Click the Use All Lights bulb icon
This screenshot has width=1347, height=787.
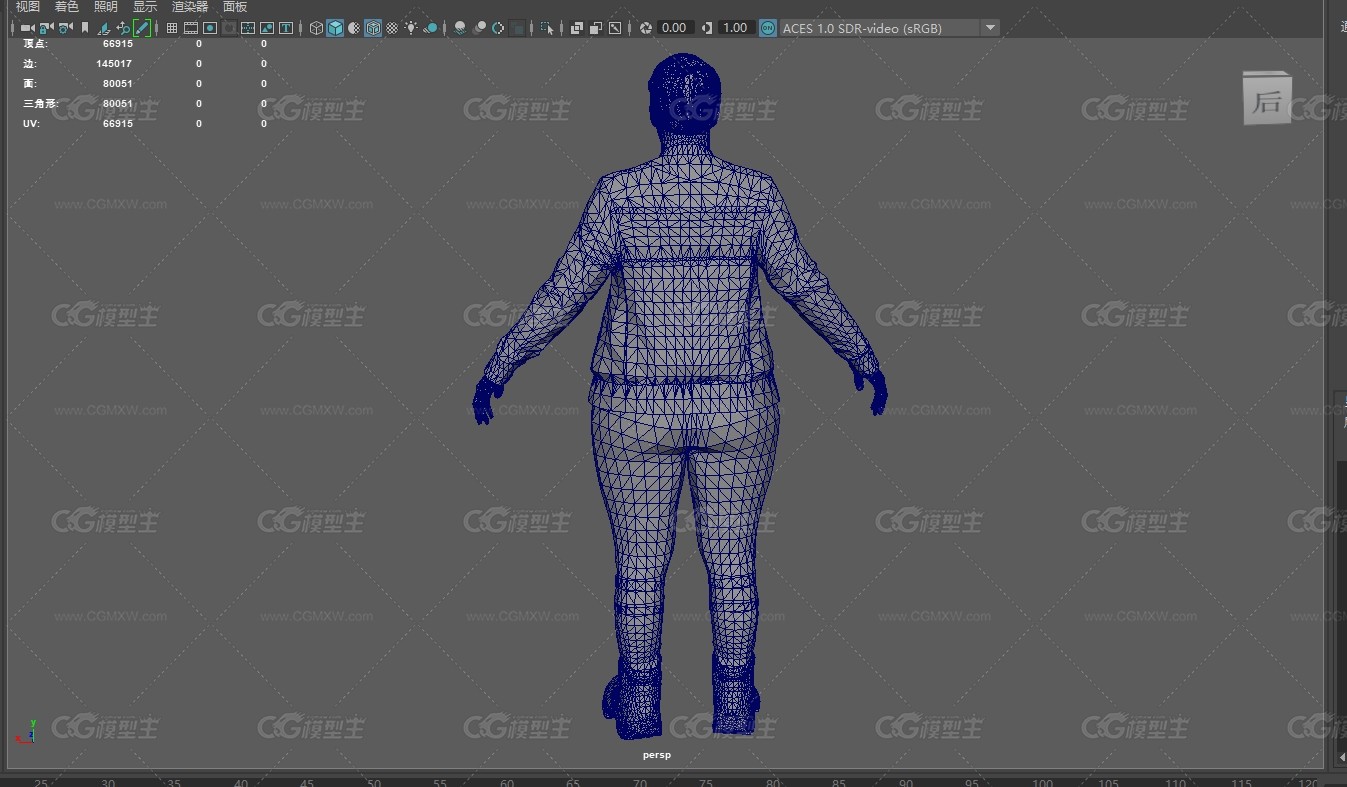[x=411, y=28]
